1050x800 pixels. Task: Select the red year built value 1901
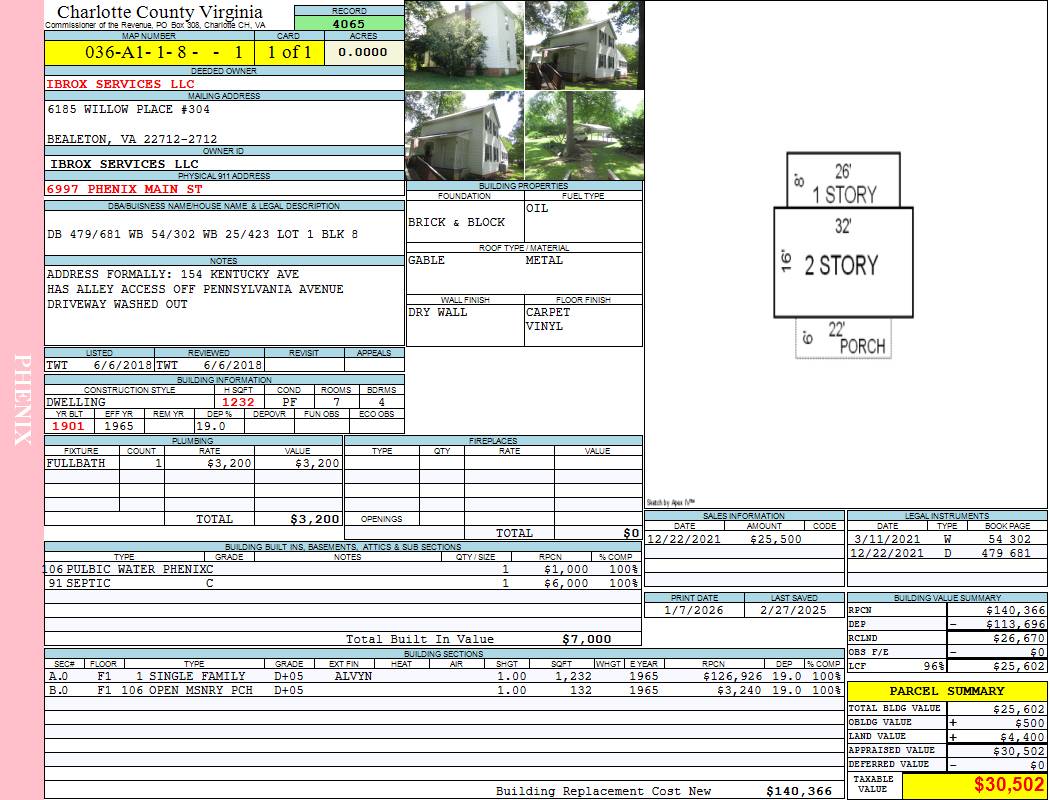(x=69, y=426)
